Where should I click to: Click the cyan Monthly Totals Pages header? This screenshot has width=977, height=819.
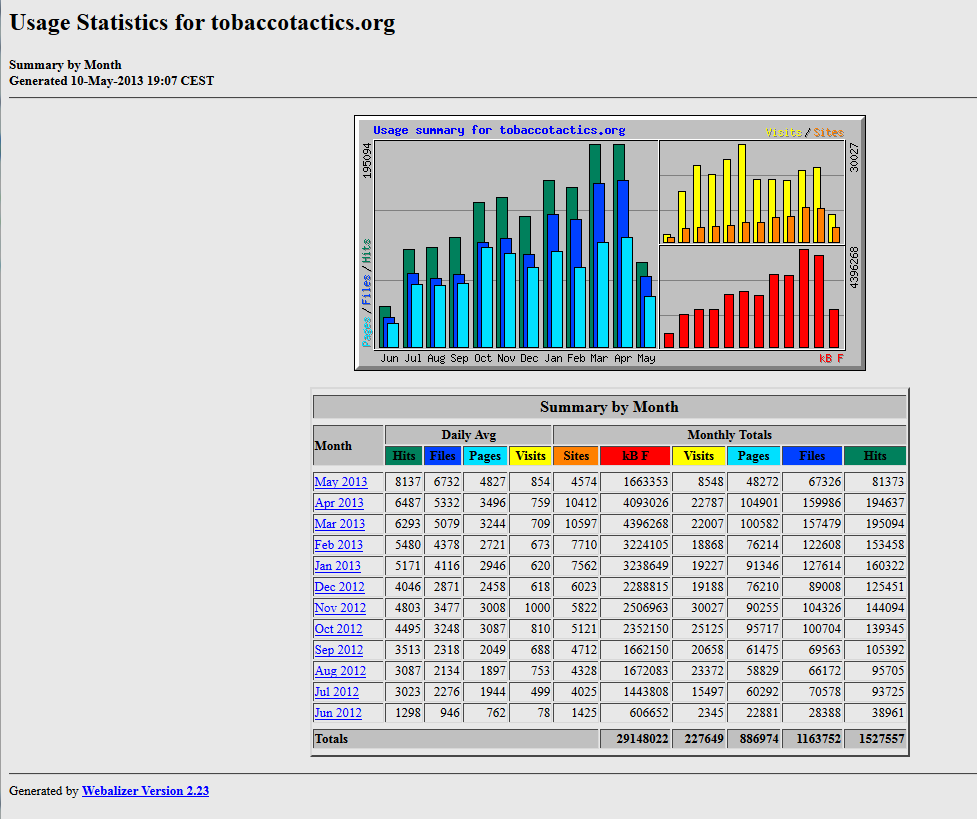pos(753,456)
